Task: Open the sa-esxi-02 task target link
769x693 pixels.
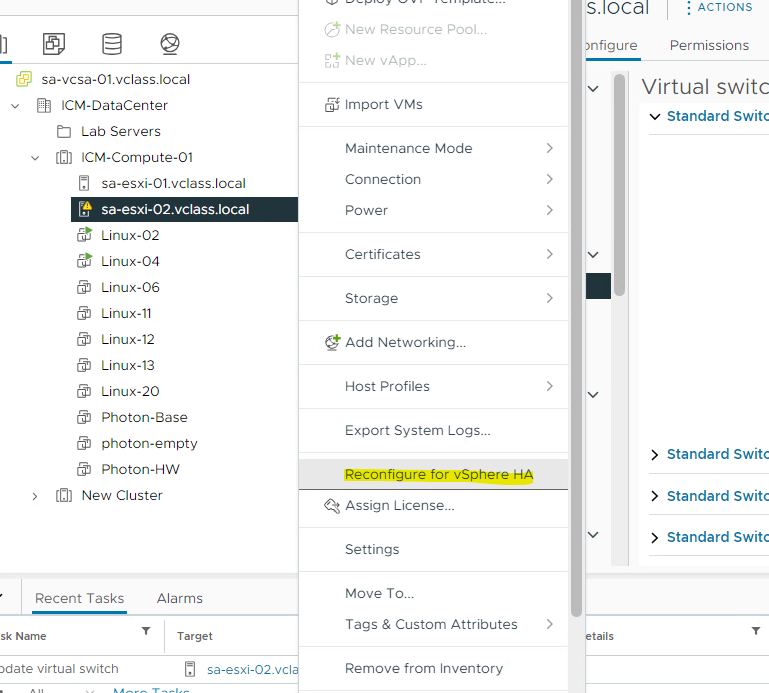Action: [x=252, y=669]
